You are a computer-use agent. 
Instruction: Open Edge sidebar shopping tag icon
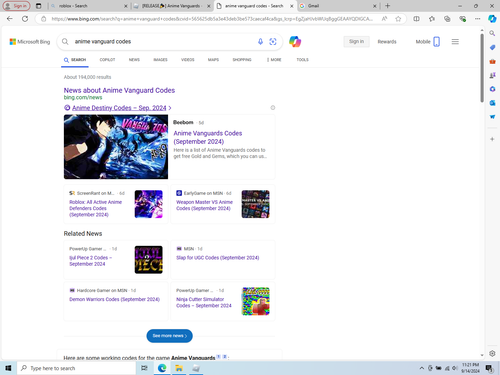(x=492, y=47)
